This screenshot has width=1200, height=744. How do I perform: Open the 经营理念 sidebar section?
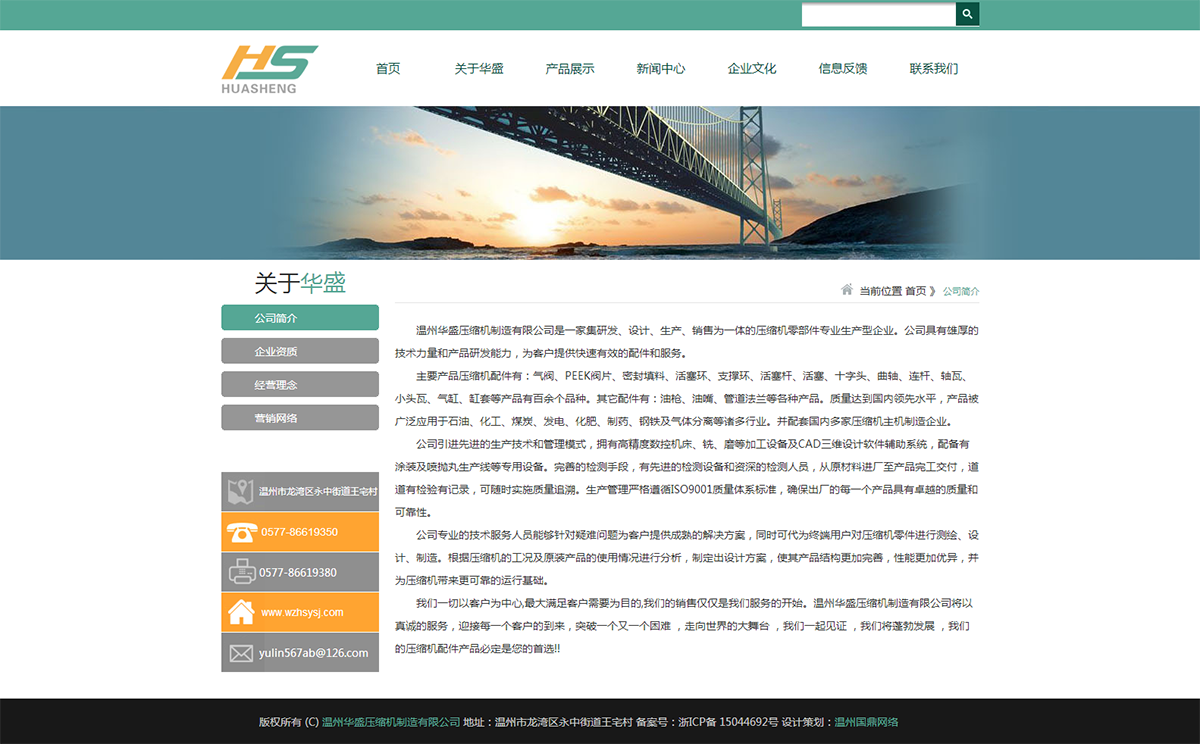299,384
